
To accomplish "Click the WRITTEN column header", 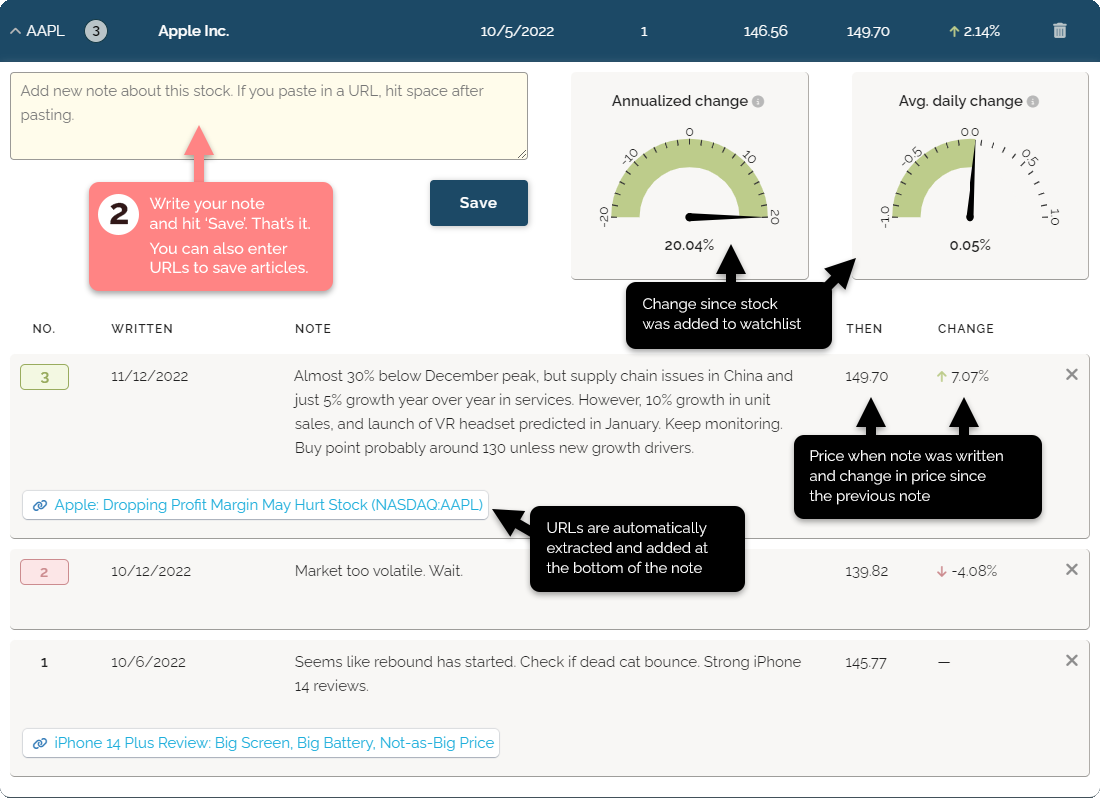I will tap(142, 329).
